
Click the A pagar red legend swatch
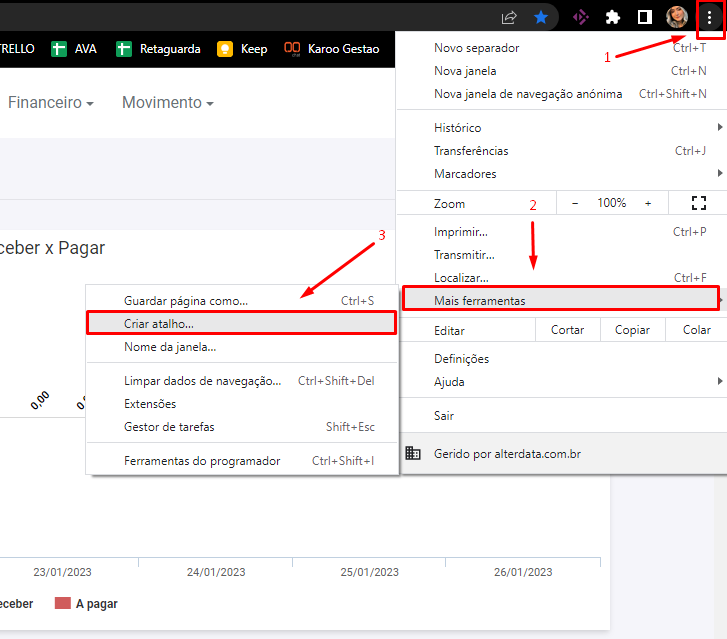click(63, 603)
